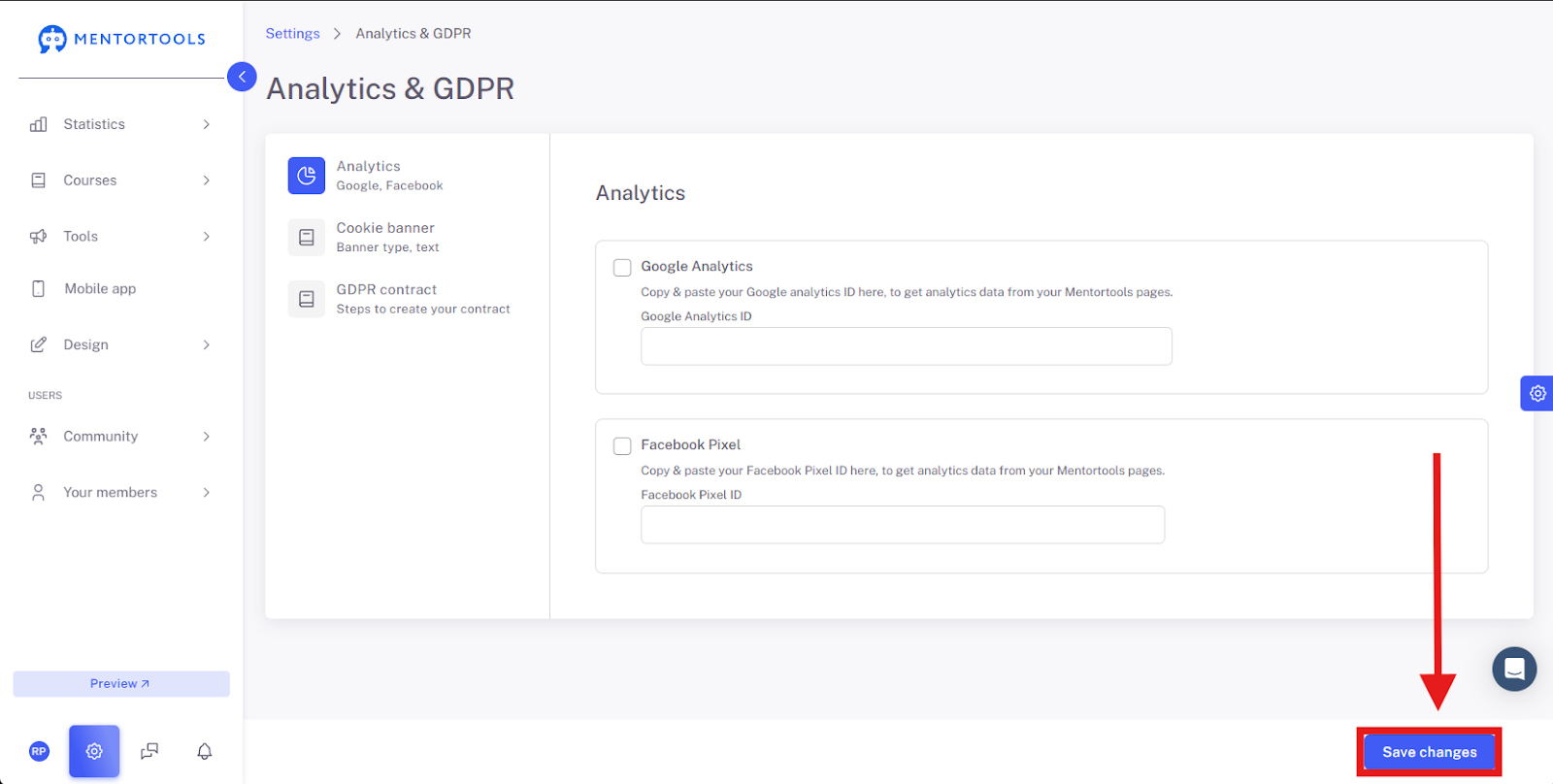The height and width of the screenshot is (784, 1553).
Task: Expand the Your members menu chevron
Action: pos(207,493)
